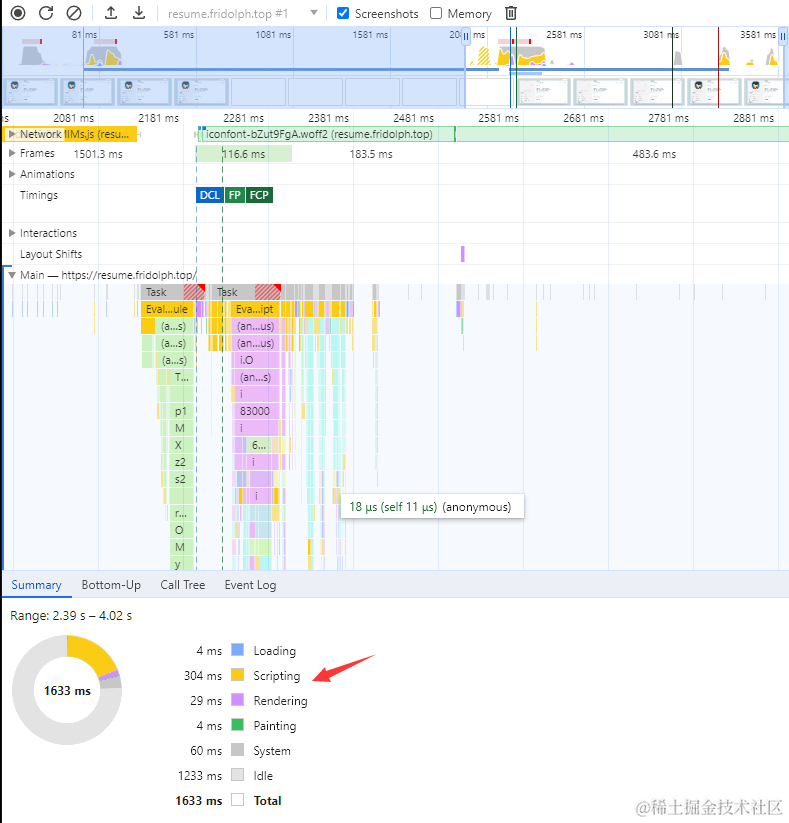
Task: Click the 1233 ms idle value
Action: (200, 776)
